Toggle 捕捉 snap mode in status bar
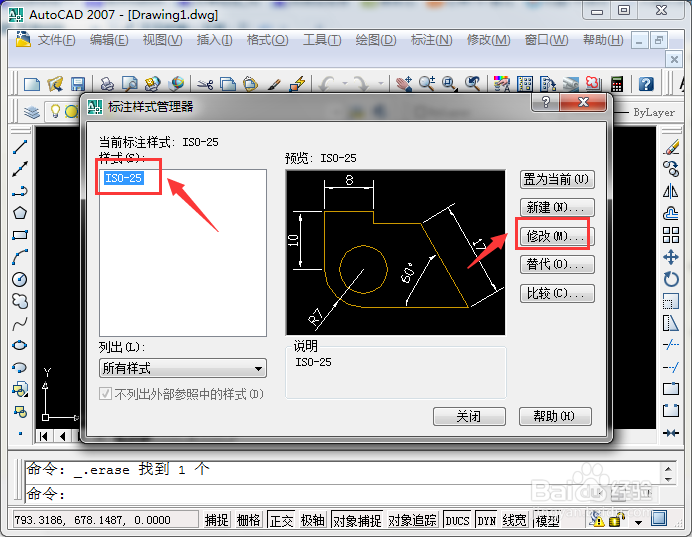The image size is (692, 537). coord(216,521)
